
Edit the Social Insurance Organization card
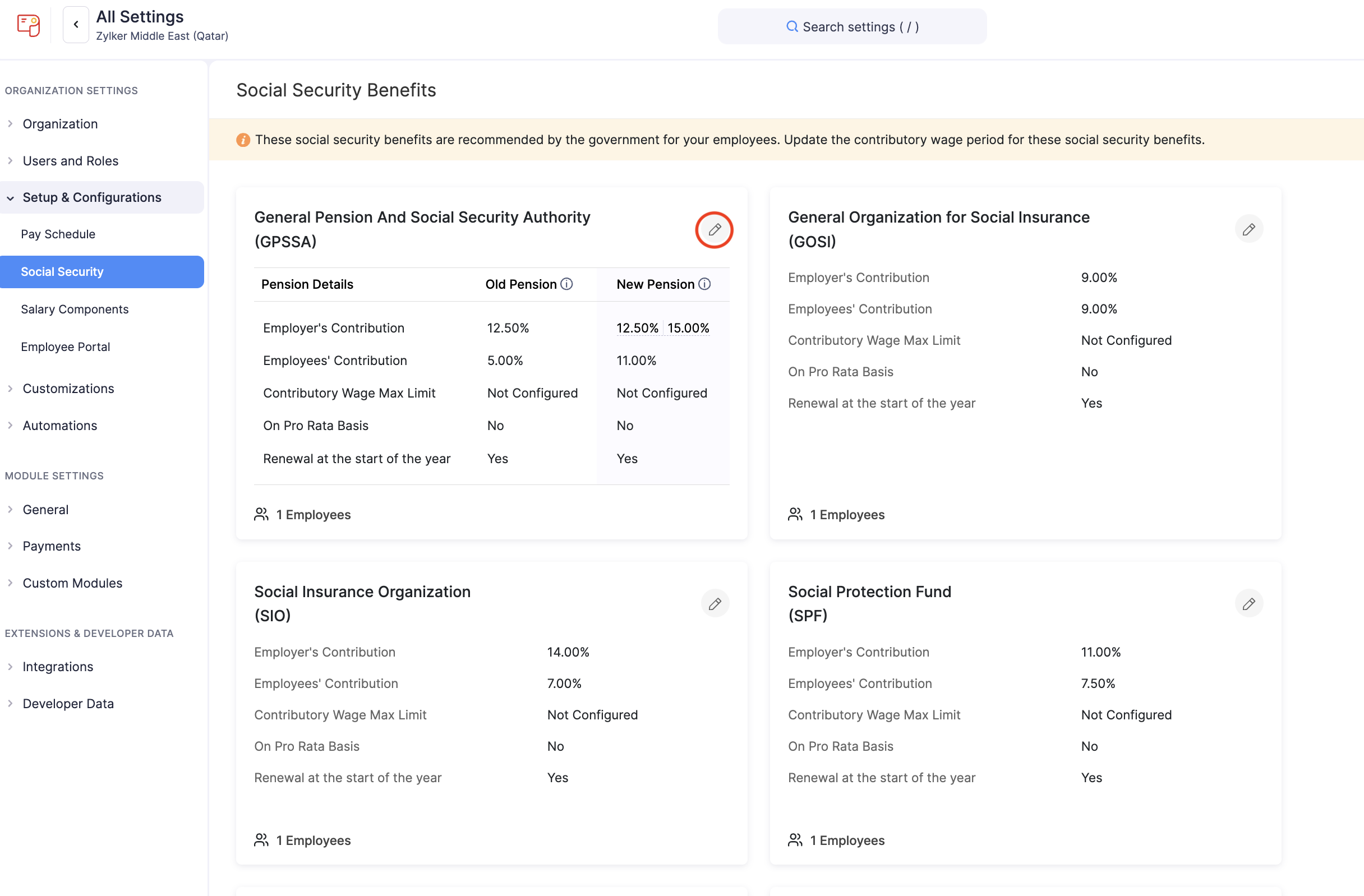coord(714,604)
